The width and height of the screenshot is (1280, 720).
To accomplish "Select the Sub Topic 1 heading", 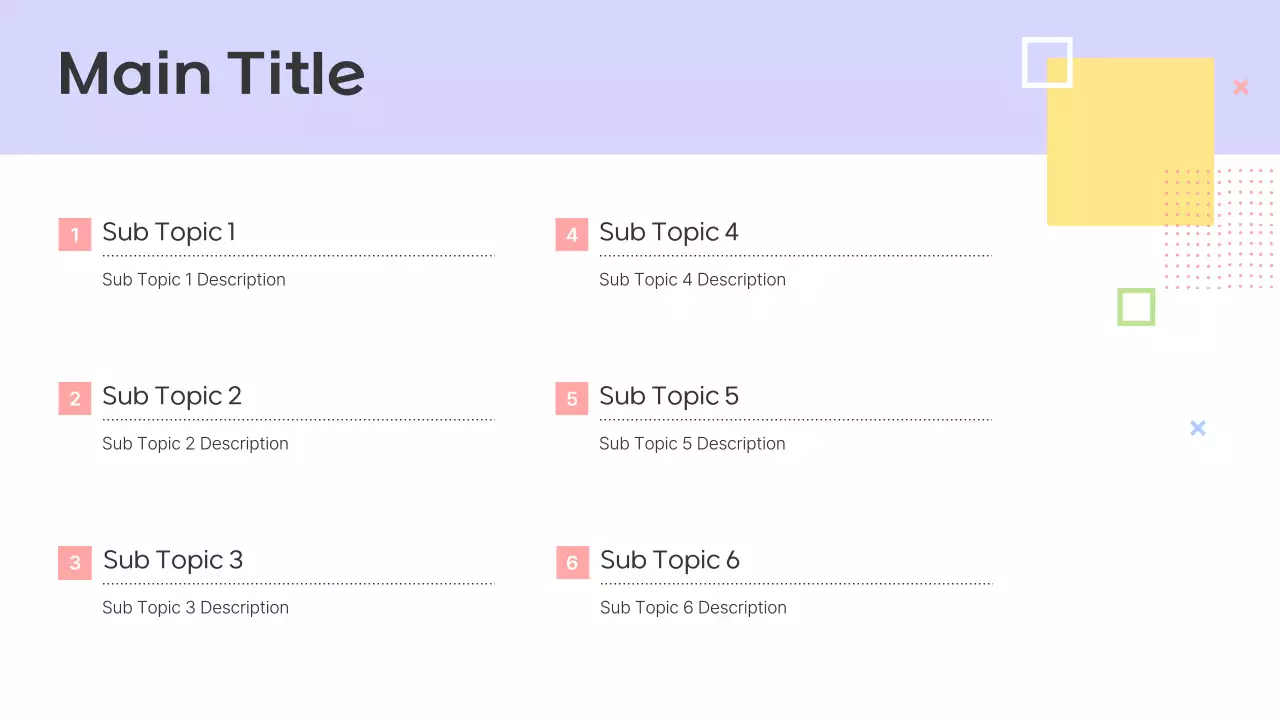I will 169,232.
